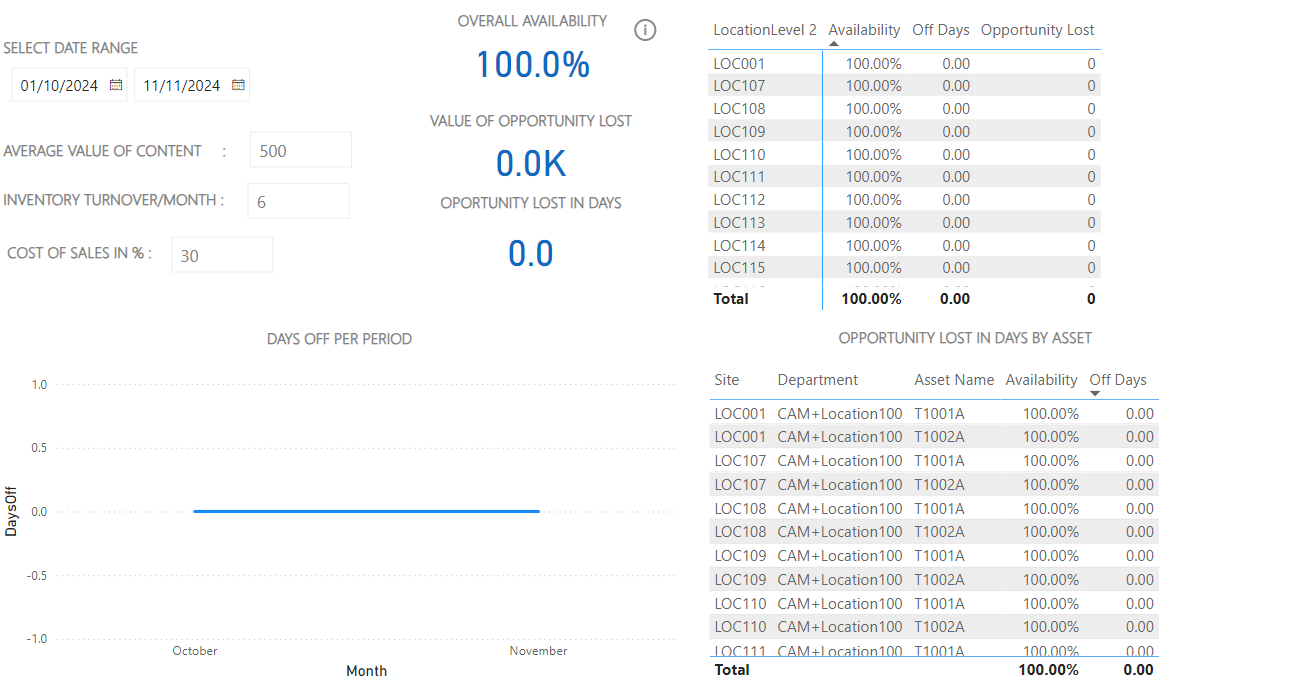Edit the start date field 01/10/2024

coord(60,86)
